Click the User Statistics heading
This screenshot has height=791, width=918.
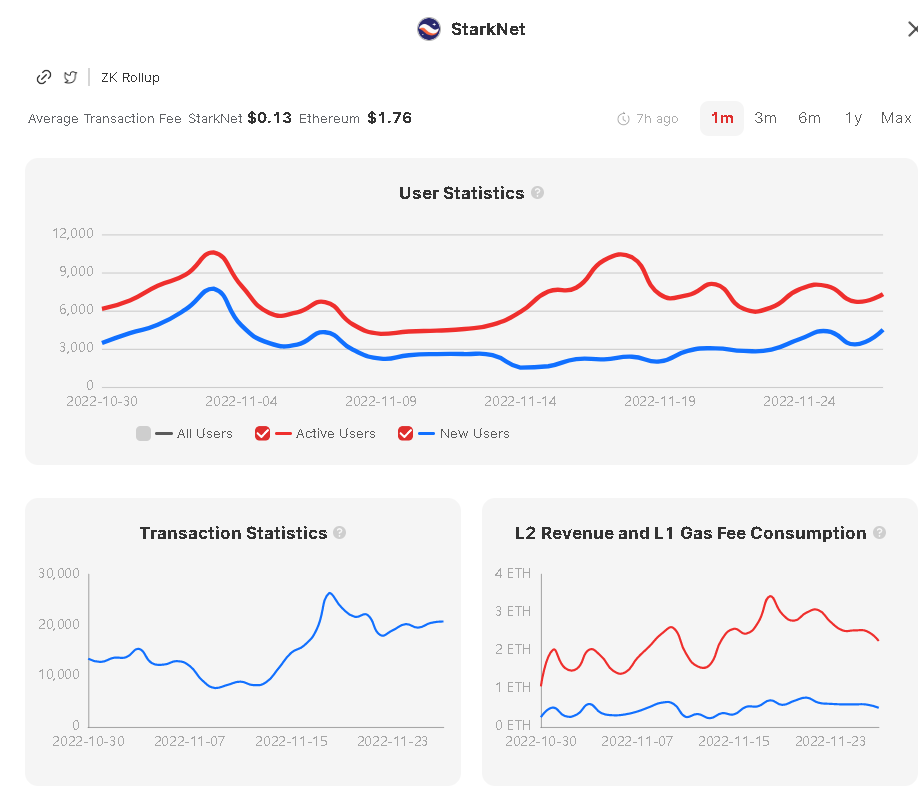tap(461, 193)
